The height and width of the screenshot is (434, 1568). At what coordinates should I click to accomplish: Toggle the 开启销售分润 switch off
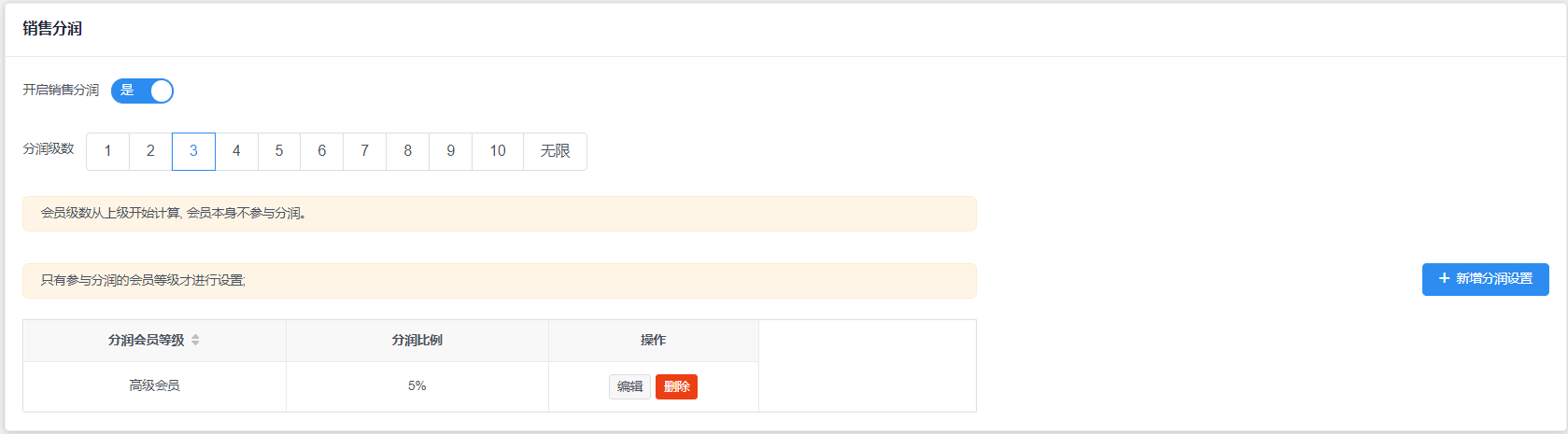click(x=142, y=91)
